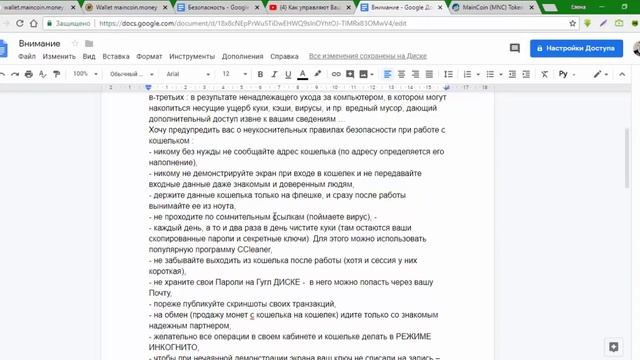Open line spacing options
Image resolution: width=640 pixels, height=360 pixels.
448,74
